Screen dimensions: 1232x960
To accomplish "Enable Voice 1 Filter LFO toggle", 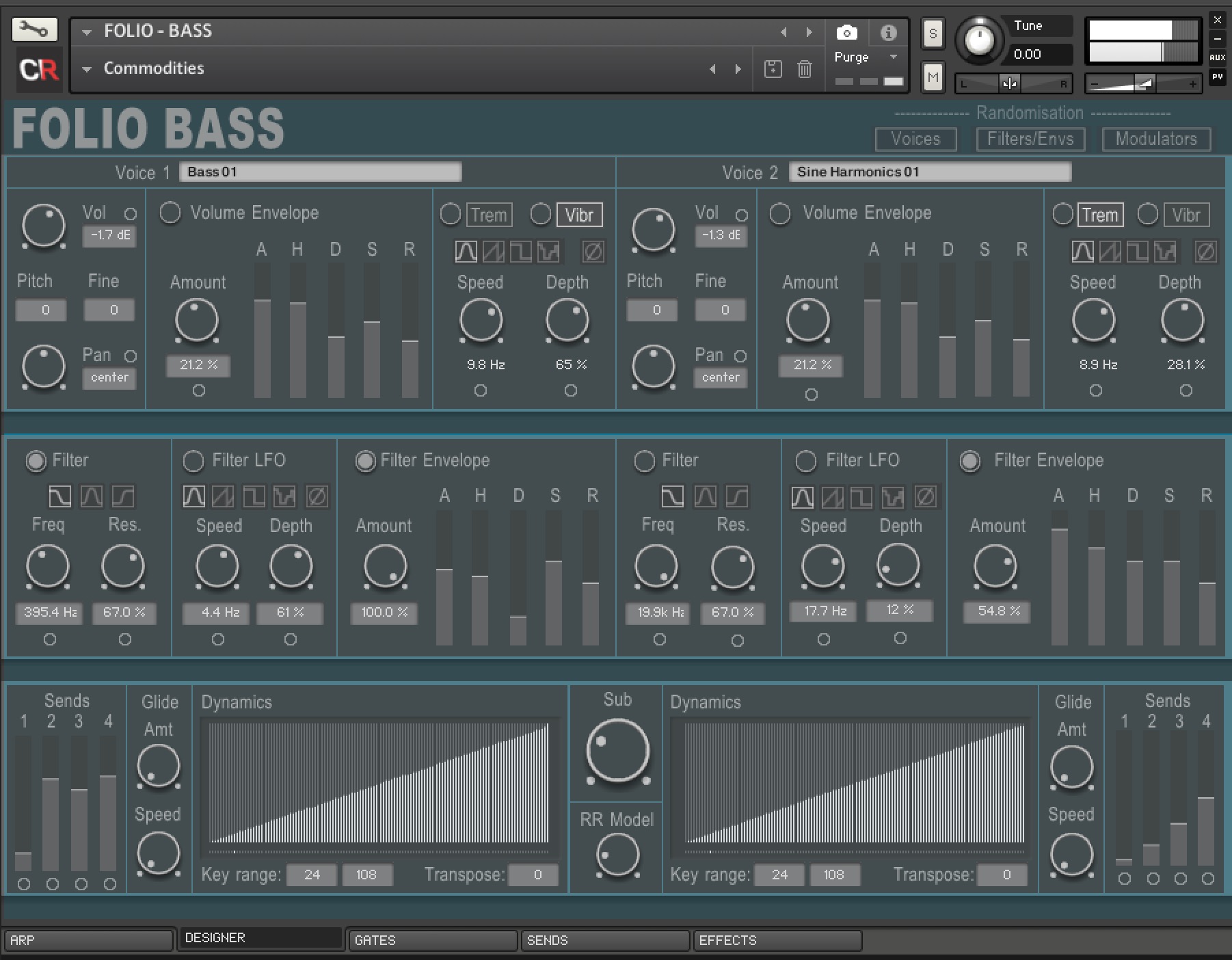I will [193, 461].
